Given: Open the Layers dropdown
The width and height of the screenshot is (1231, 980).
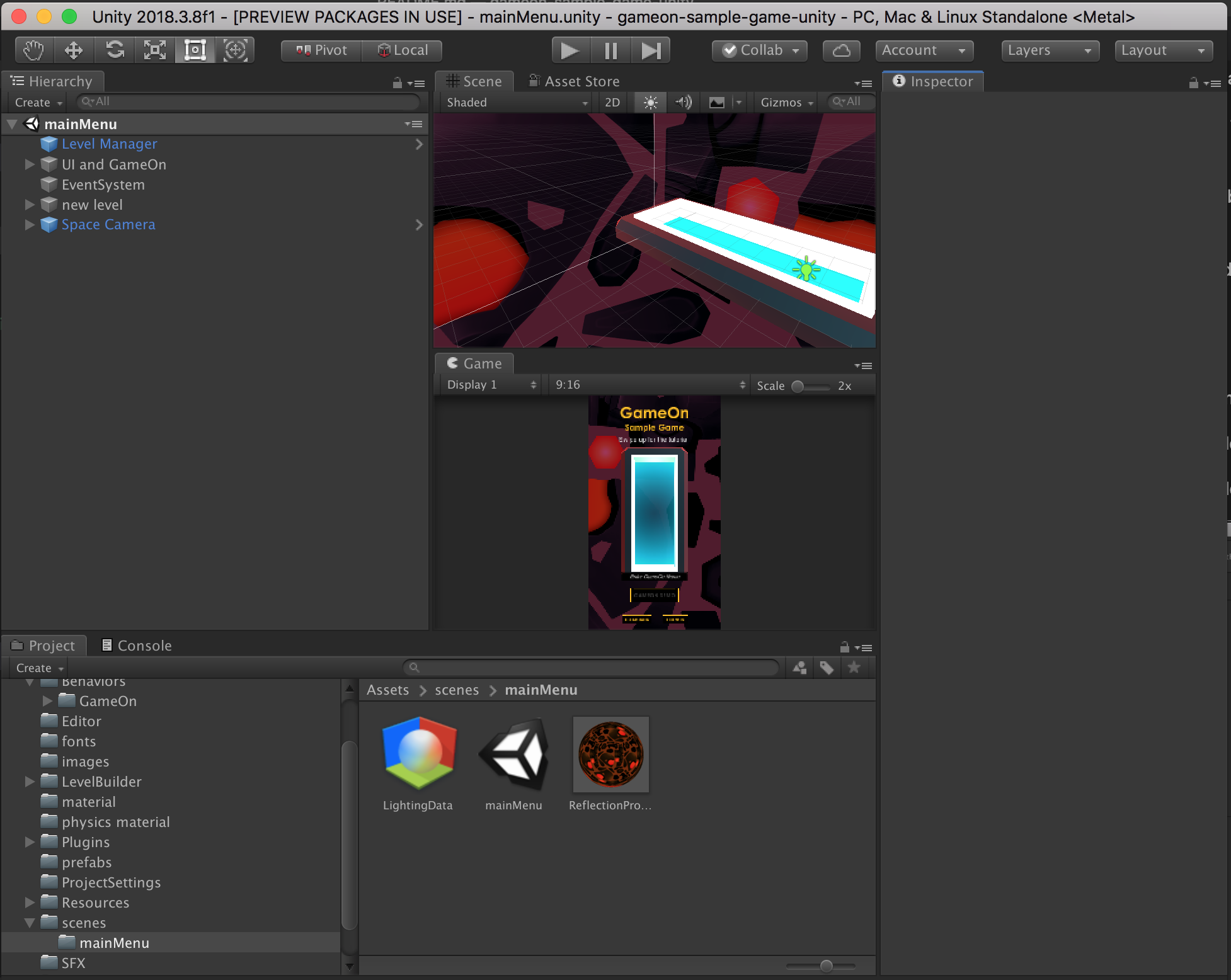Looking at the screenshot, I should click(x=1050, y=50).
